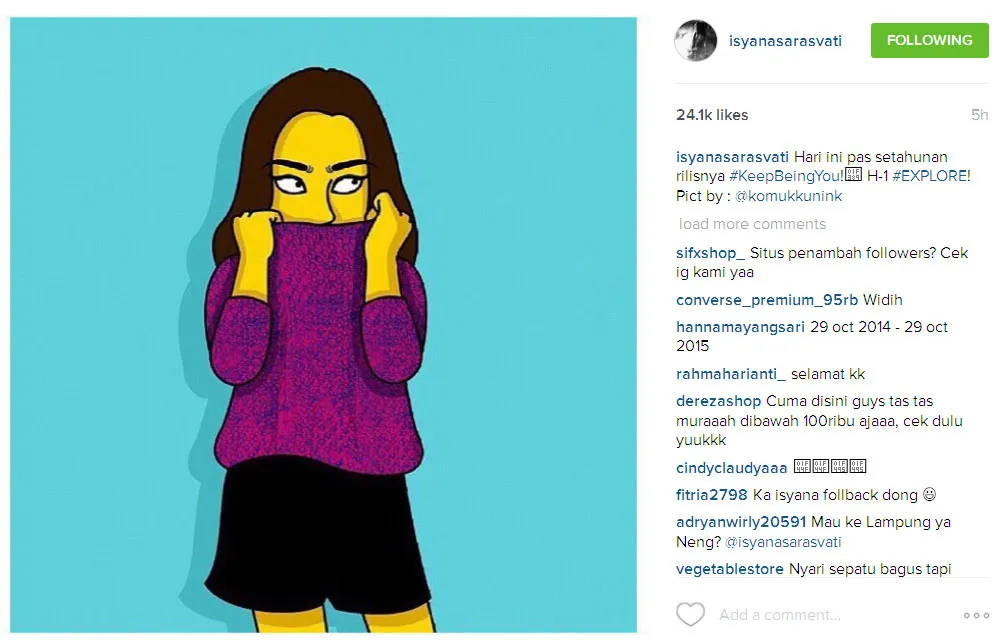Open the #KeepBeingYou hashtag
The image size is (998, 640).
coord(786,176)
